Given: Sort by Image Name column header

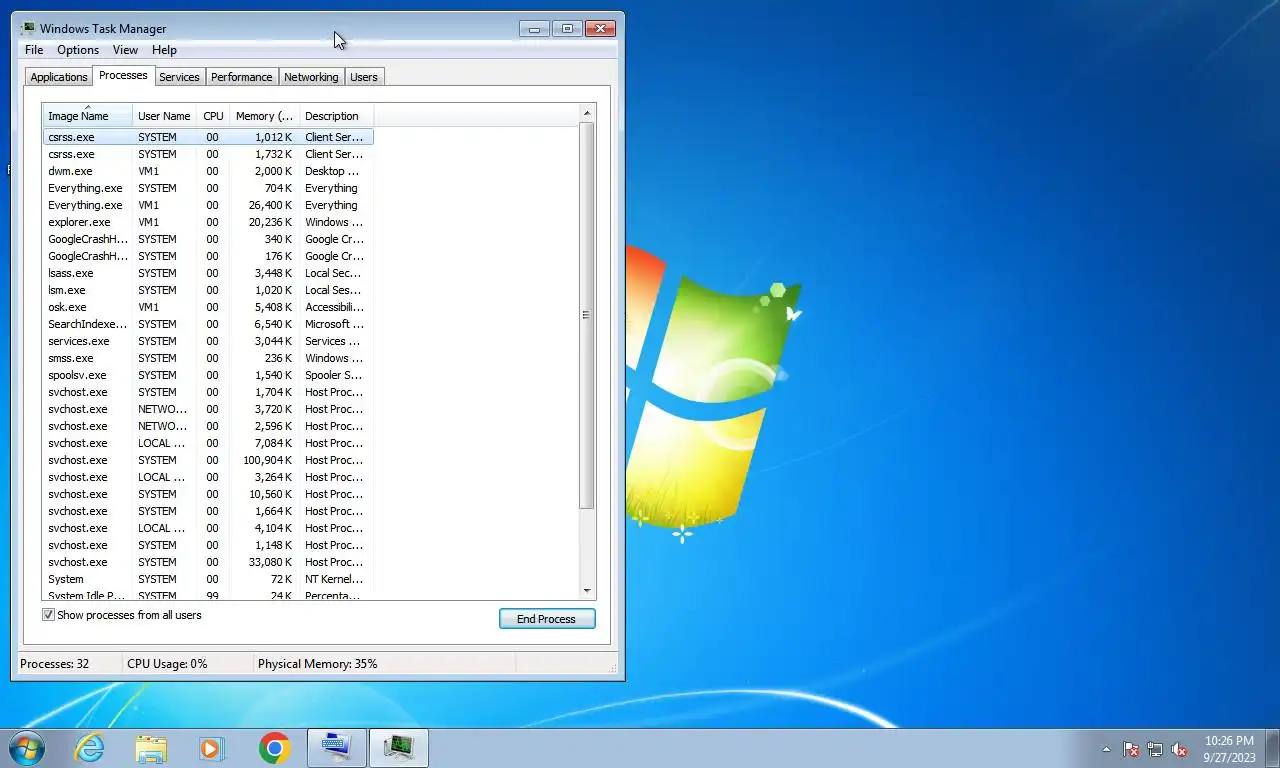Looking at the screenshot, I should [x=87, y=116].
